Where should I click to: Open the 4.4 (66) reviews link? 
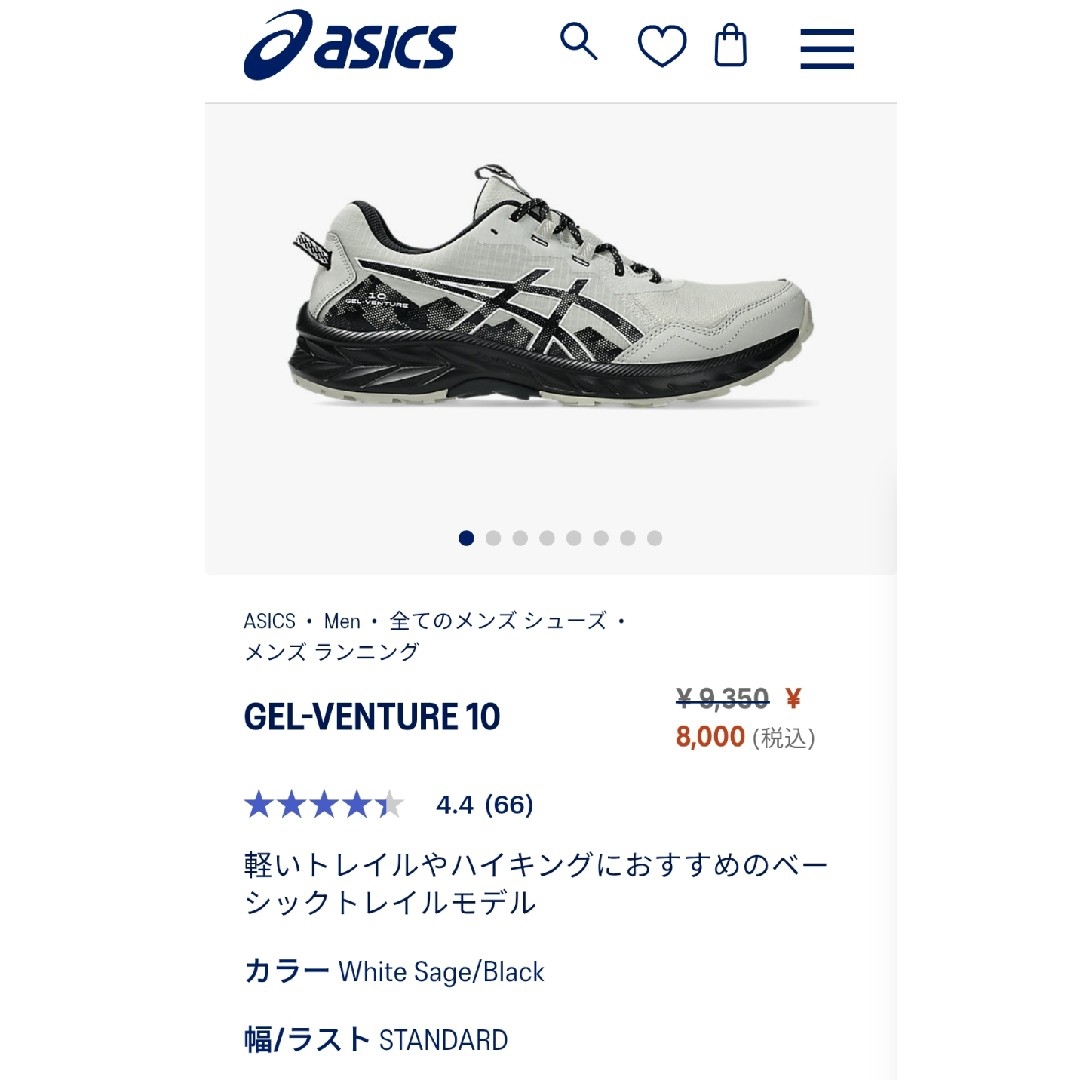[x=484, y=804]
